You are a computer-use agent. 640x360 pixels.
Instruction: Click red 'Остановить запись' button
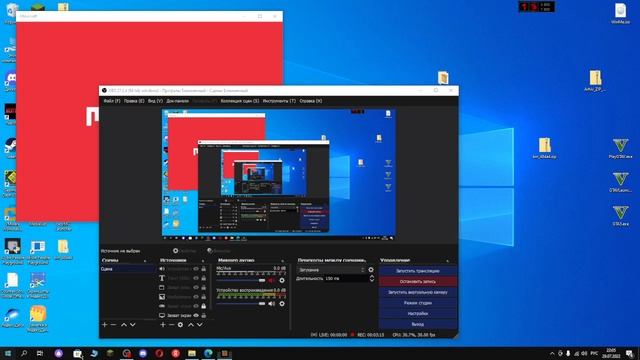(x=418, y=282)
